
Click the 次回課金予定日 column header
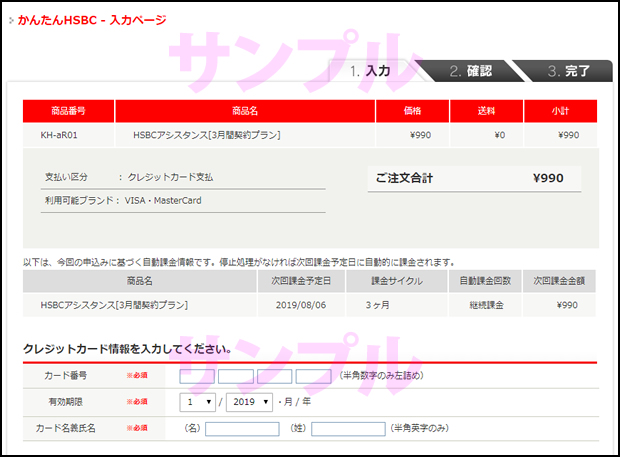[301, 281]
